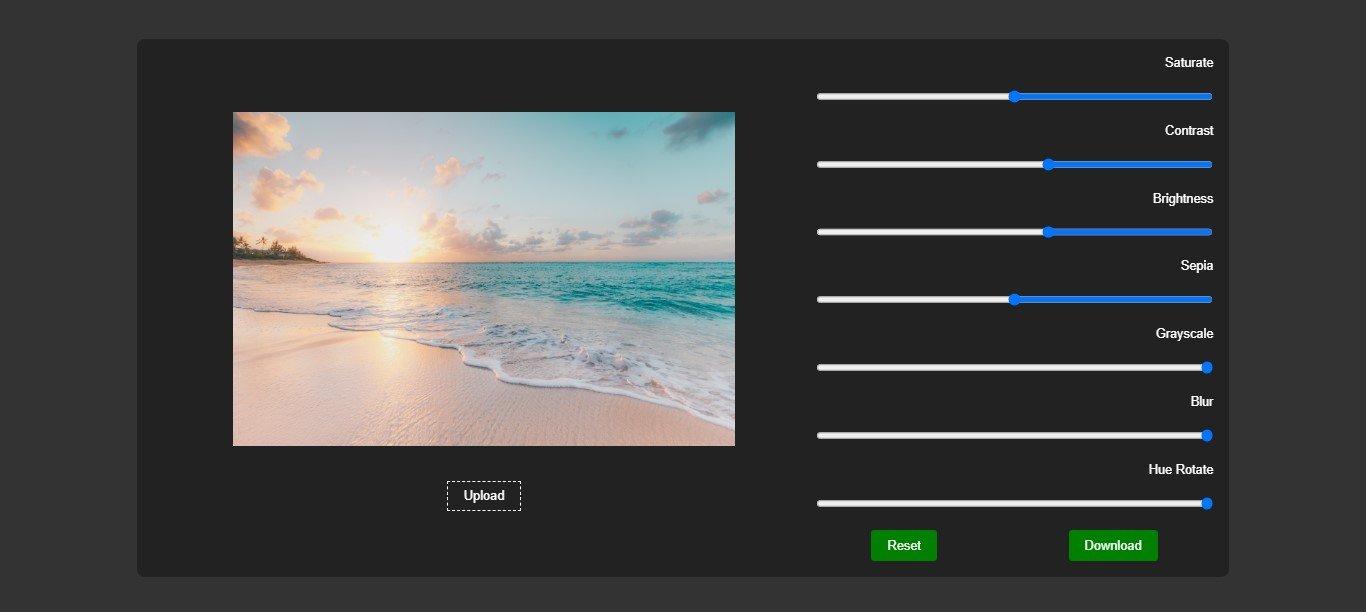Image resolution: width=1366 pixels, height=612 pixels.
Task: Select the Blur slider handle
Action: click(1206, 436)
